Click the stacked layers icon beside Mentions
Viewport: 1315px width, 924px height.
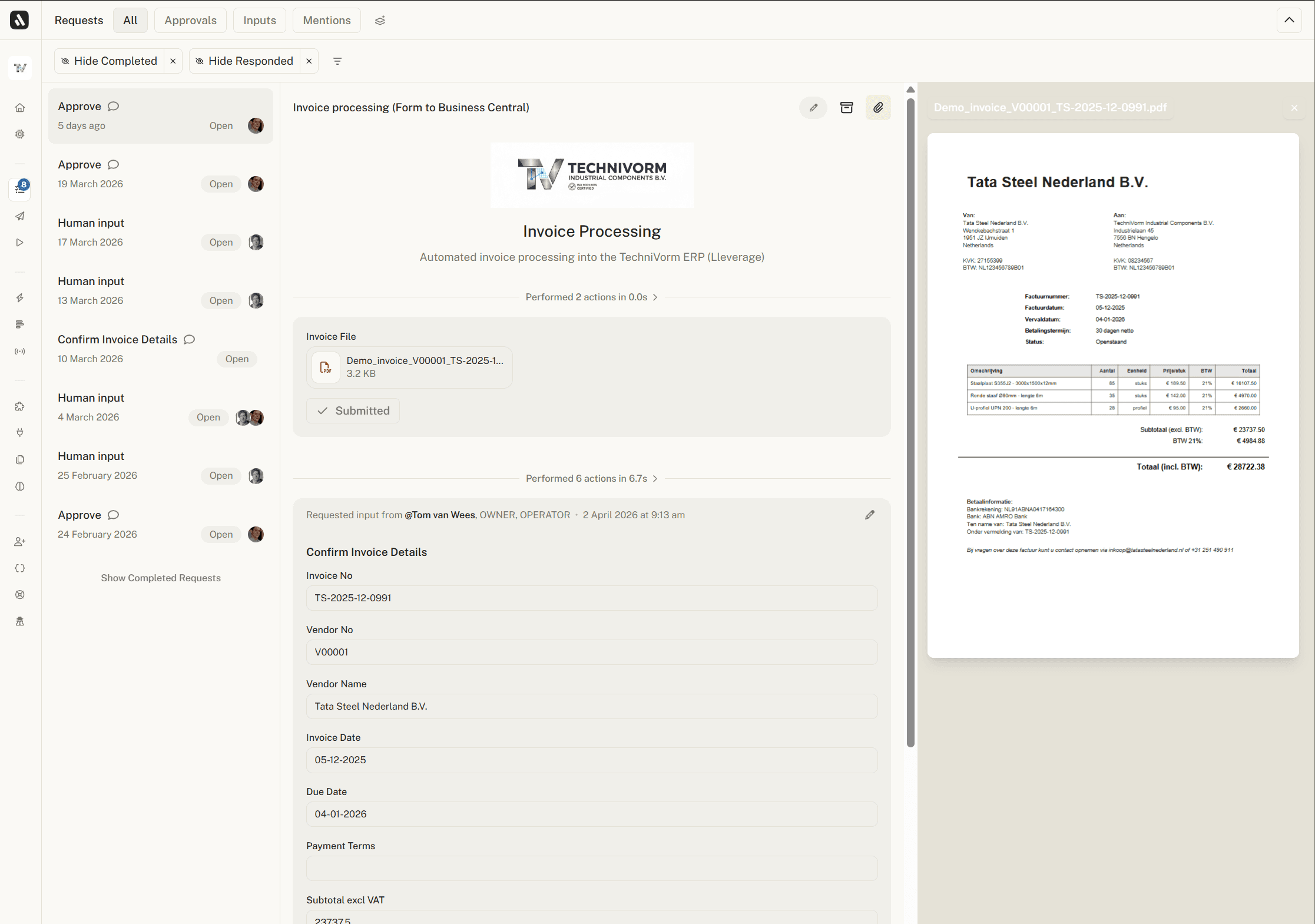(x=380, y=21)
